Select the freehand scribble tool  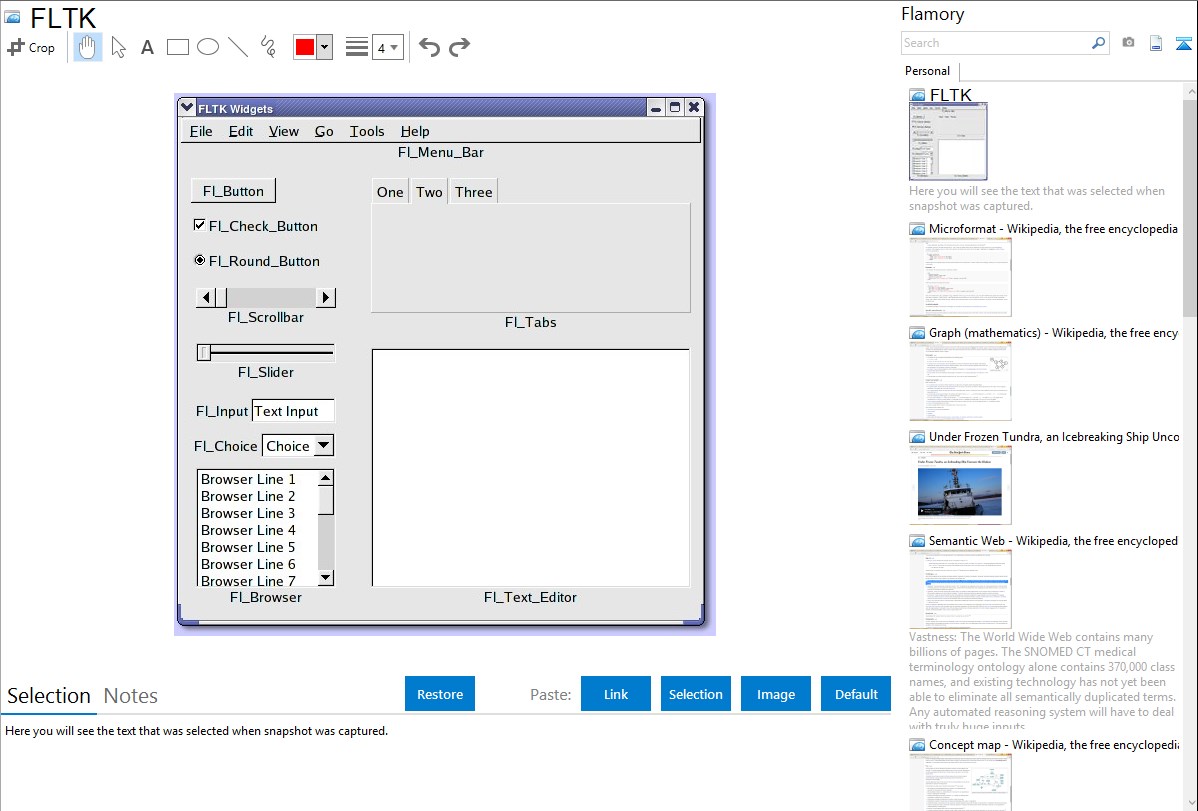click(268, 47)
